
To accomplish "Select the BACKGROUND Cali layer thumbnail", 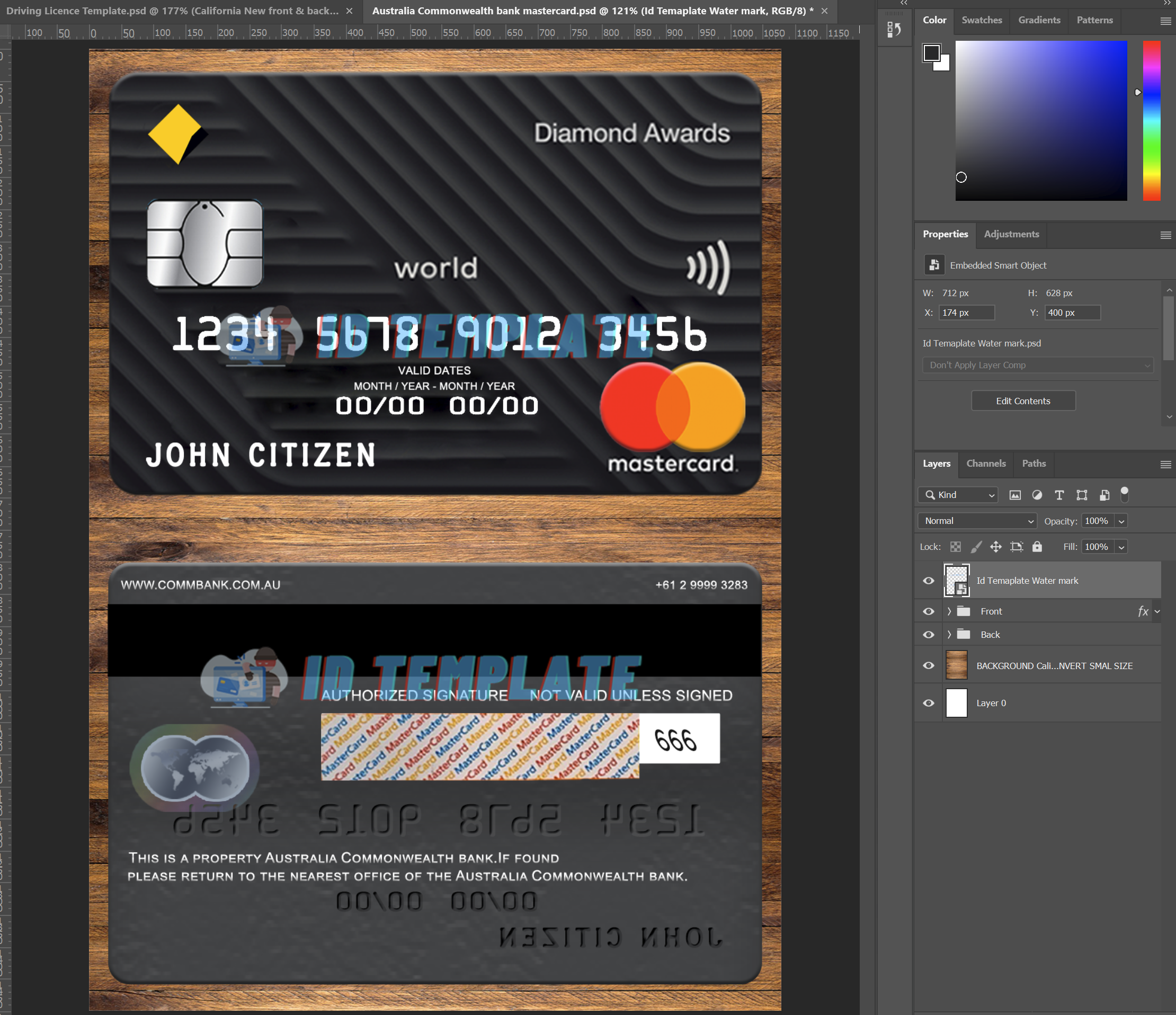I will pos(956,665).
